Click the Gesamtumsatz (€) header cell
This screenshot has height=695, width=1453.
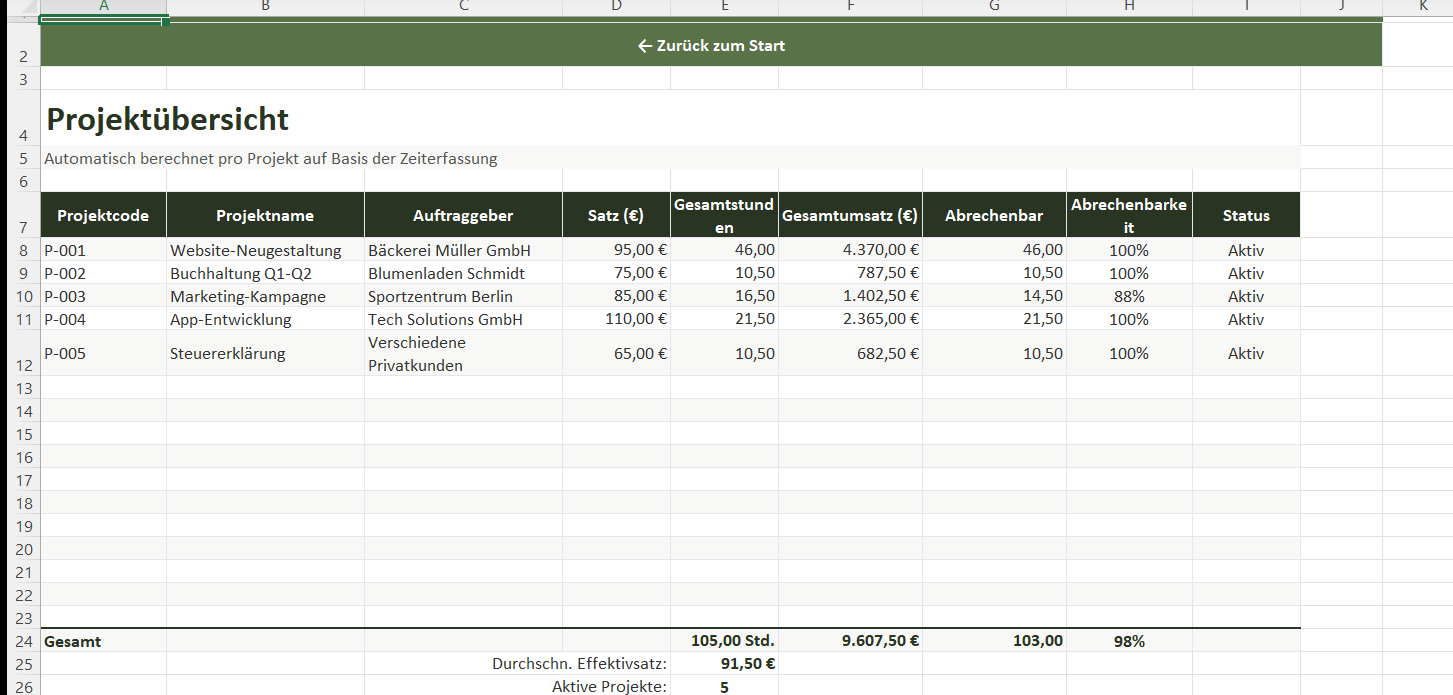[x=850, y=216]
